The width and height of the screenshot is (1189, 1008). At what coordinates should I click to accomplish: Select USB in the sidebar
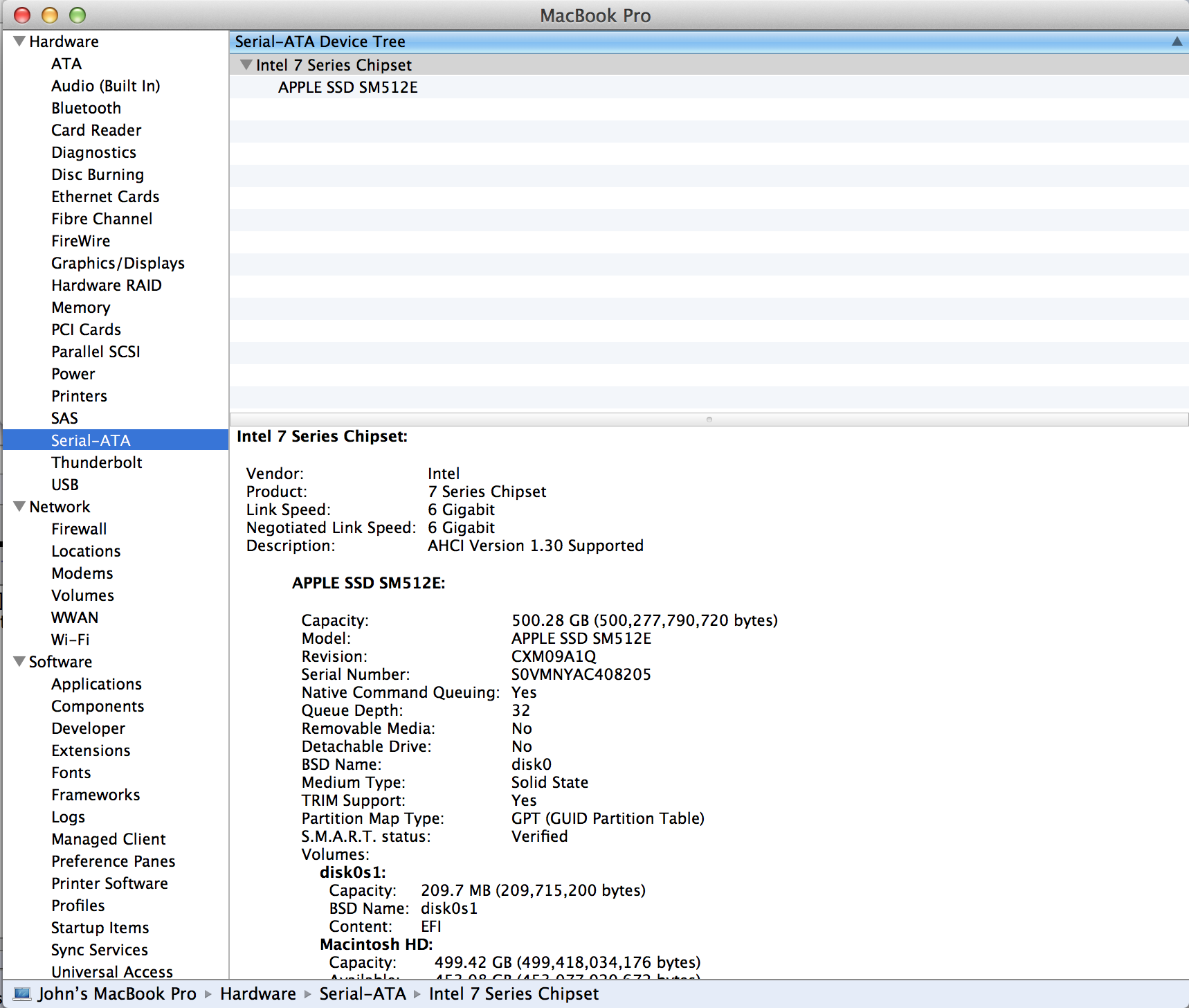(x=65, y=485)
